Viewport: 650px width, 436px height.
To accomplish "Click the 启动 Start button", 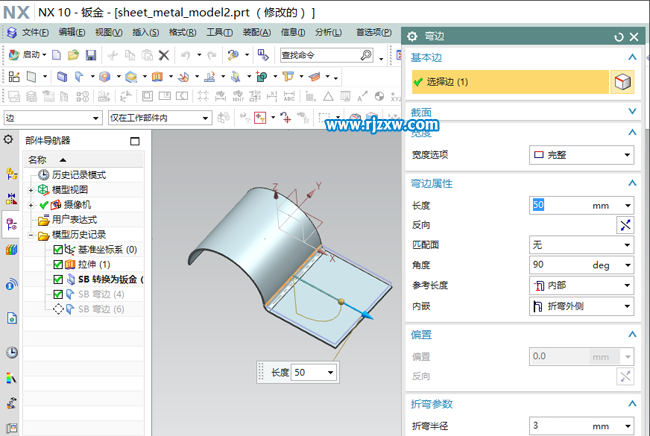I will click(x=27, y=55).
